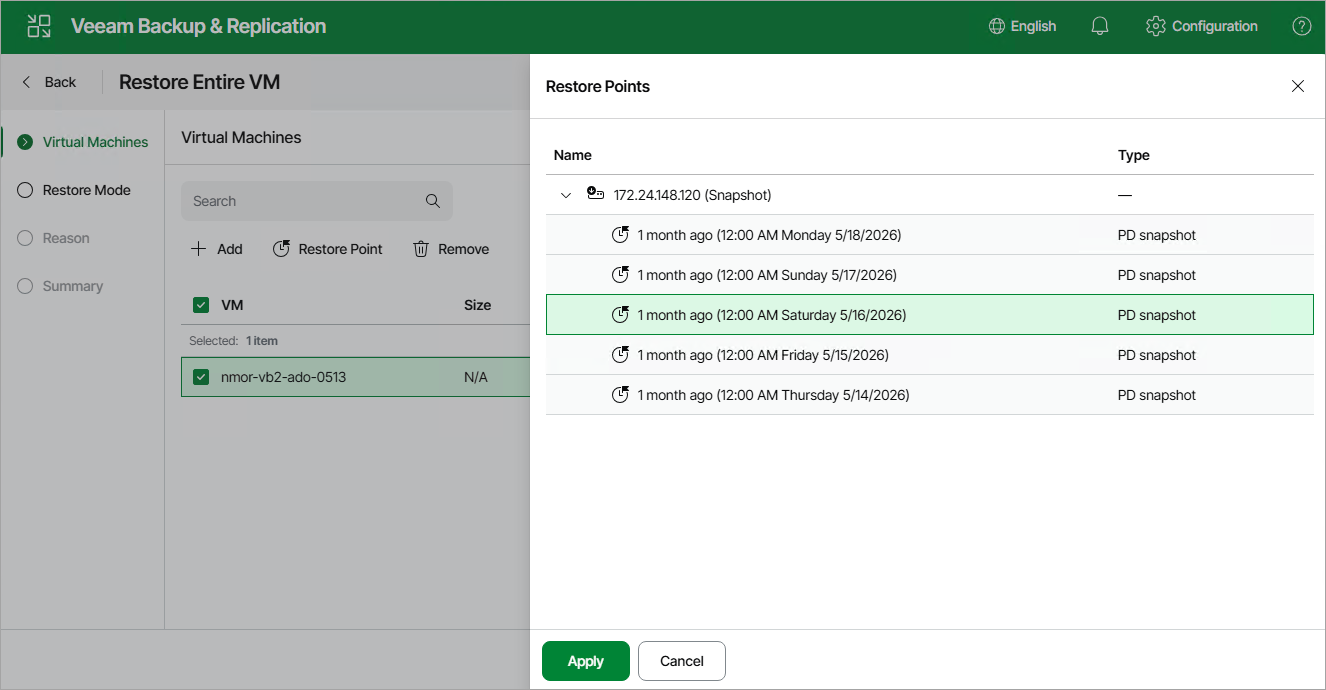Click the Type column header
The height and width of the screenshot is (690, 1326).
point(1134,155)
